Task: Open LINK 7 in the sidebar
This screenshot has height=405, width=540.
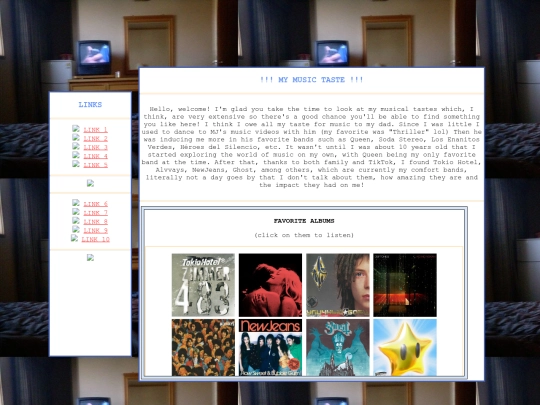Action: point(95,213)
